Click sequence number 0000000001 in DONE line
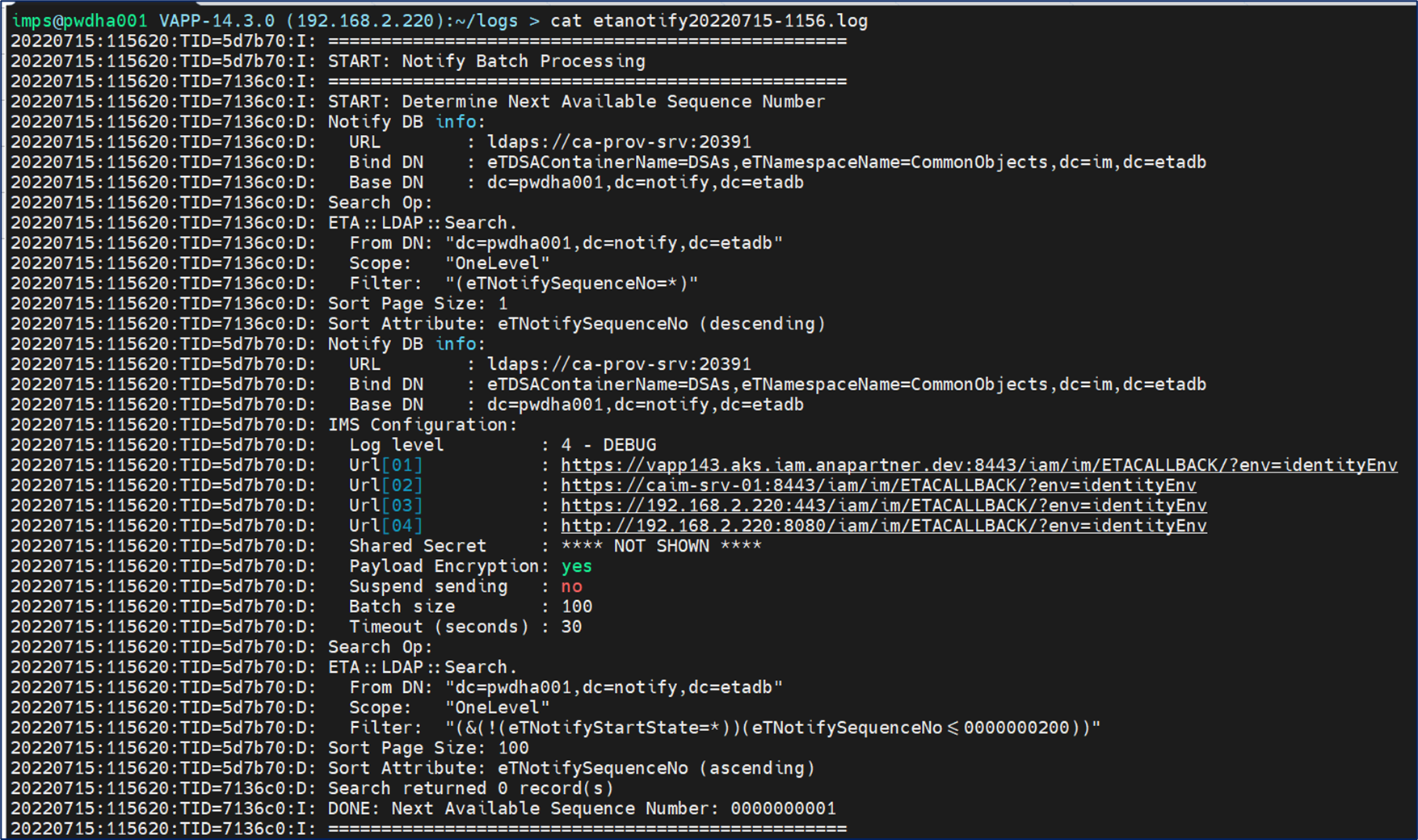1418x840 pixels. [783, 808]
